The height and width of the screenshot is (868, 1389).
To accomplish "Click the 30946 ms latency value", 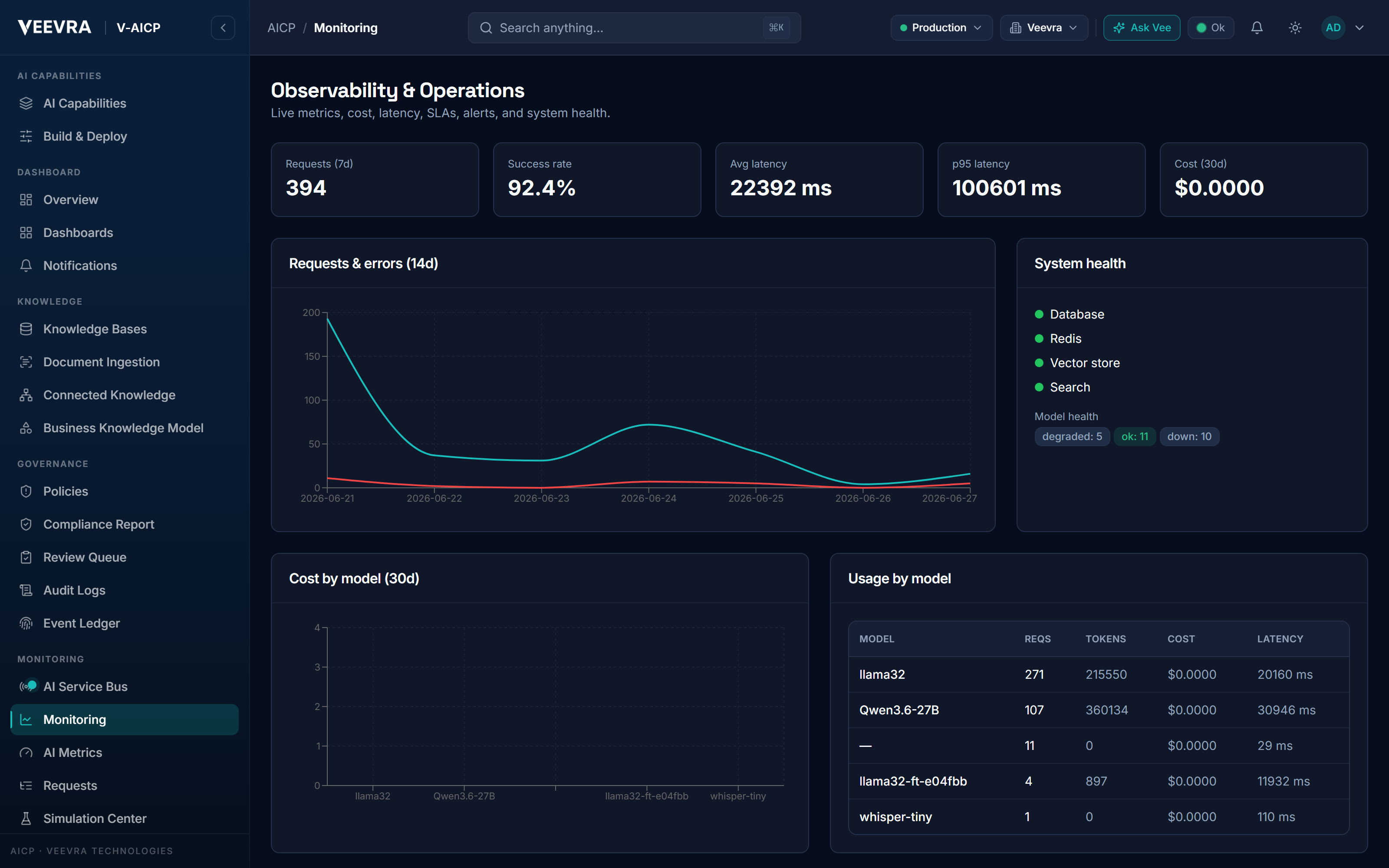I will (x=1286, y=710).
